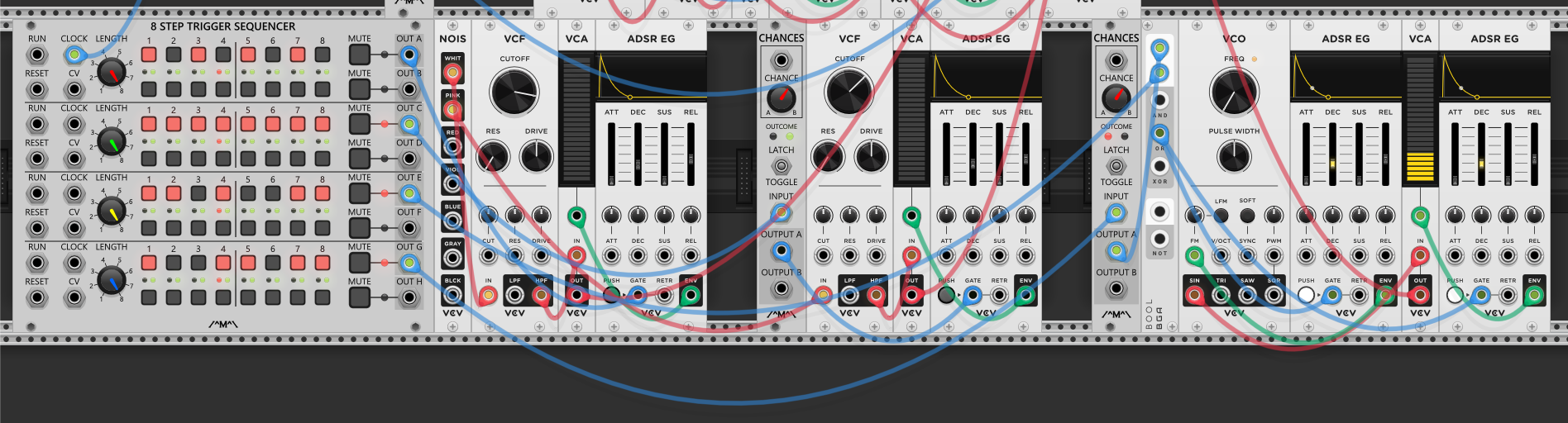This screenshot has width=1568, height=423.
Task: Click the PINK noise output jack
Action: point(452,110)
